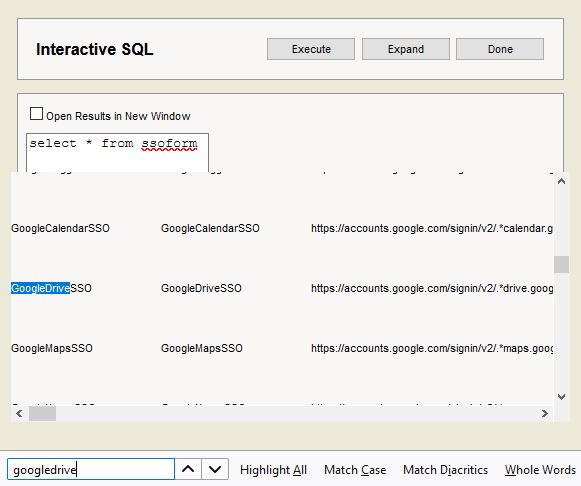
Task: Select the GoogleMapsSSO first column cell
Action: coord(52,348)
